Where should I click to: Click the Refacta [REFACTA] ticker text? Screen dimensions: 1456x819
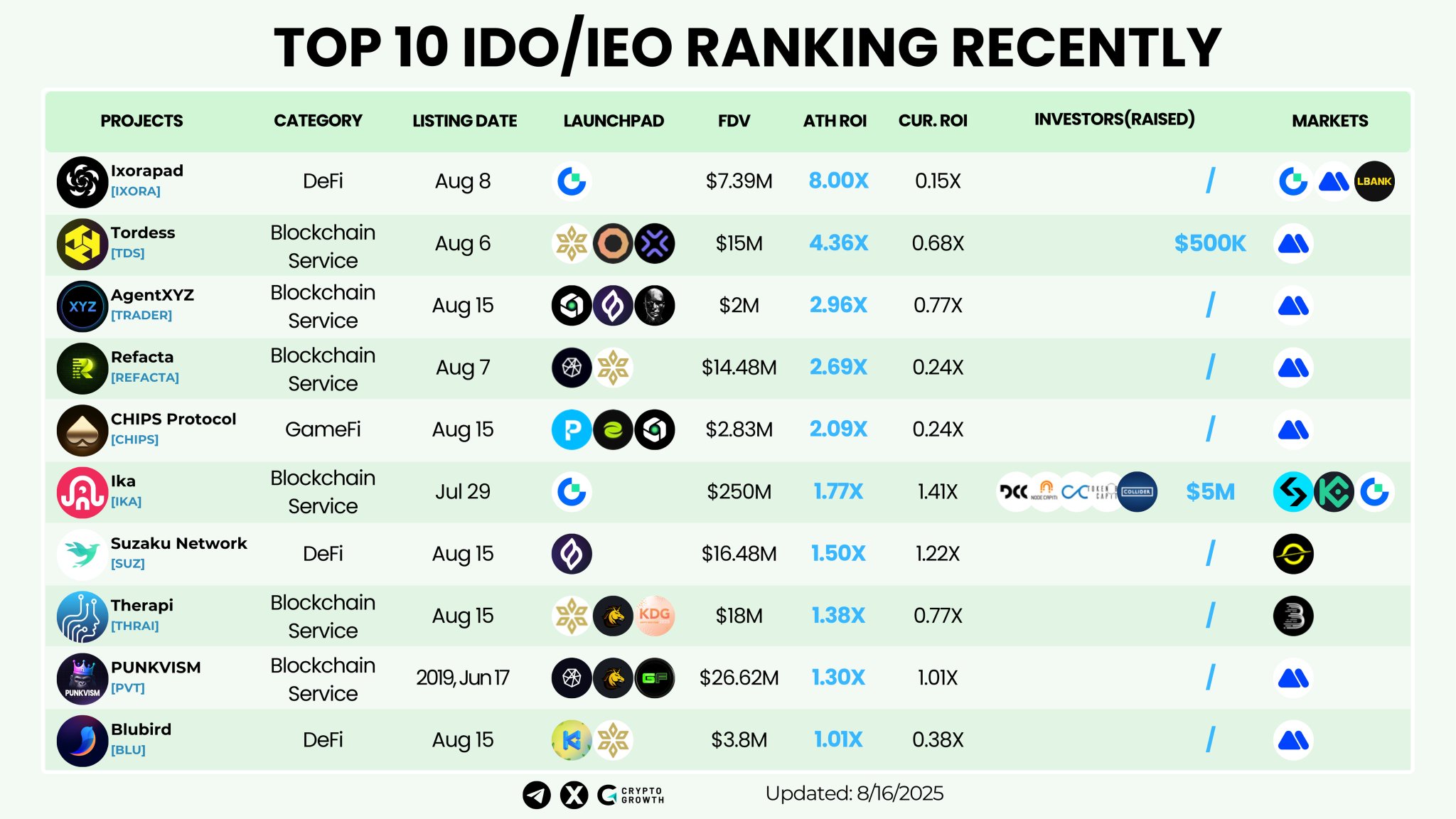click(145, 378)
